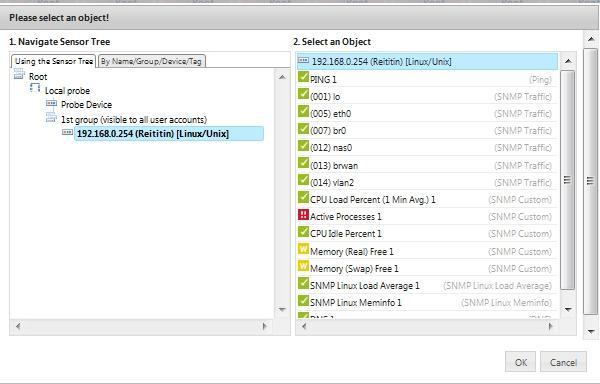
Task: Click up arrow of sensor tree scrollbar
Action: click(282, 77)
